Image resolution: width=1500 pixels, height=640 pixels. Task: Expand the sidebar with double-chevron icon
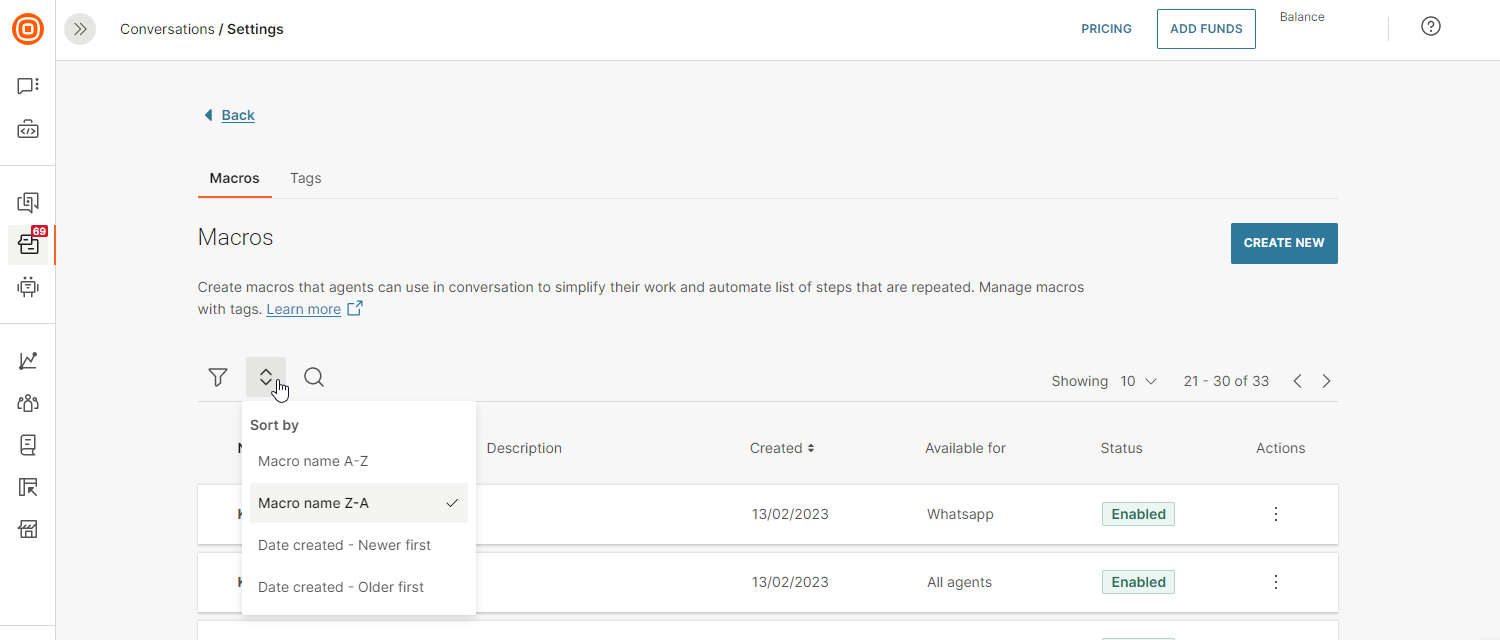[x=80, y=29]
